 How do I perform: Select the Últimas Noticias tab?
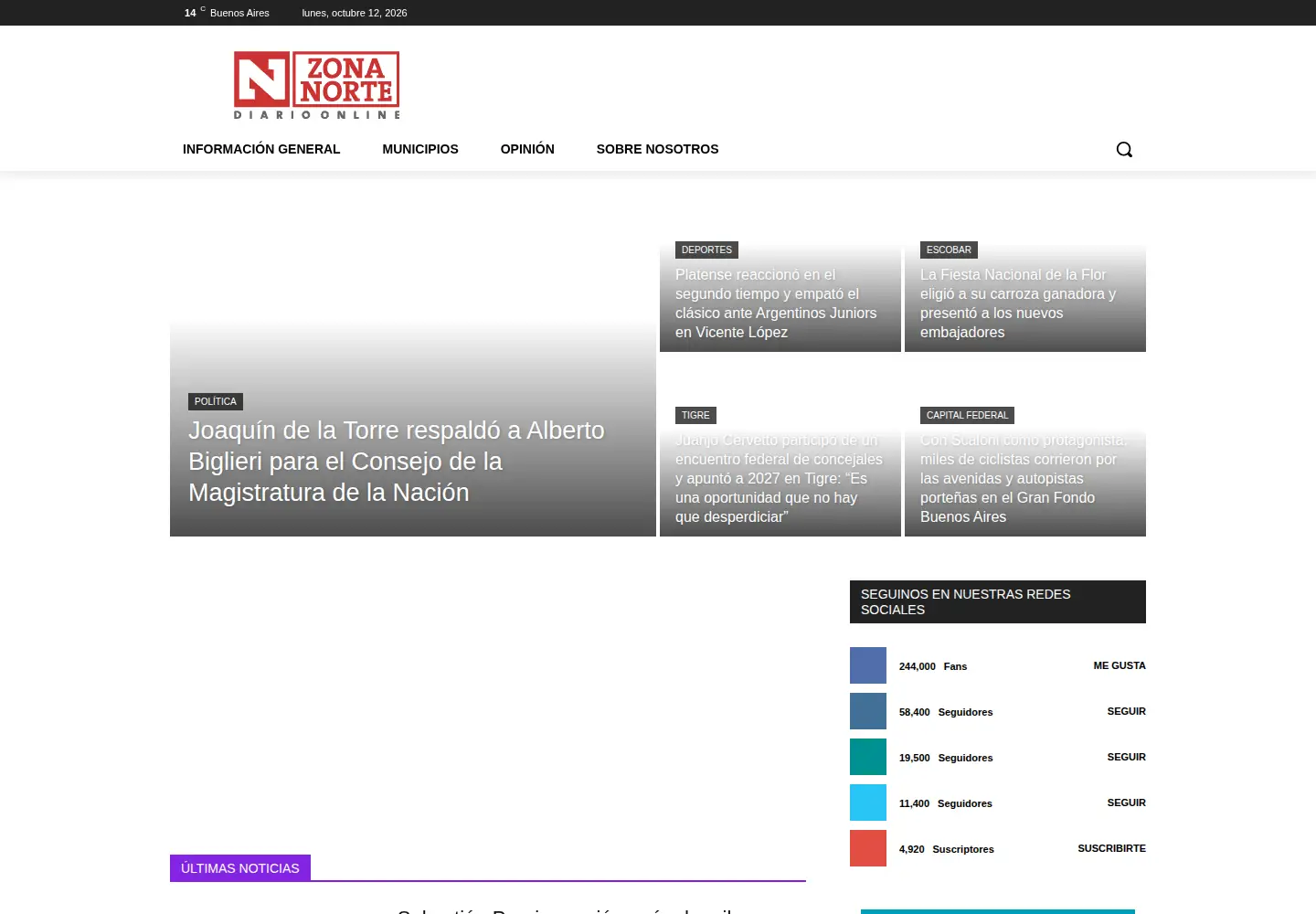pyautogui.click(x=240, y=868)
